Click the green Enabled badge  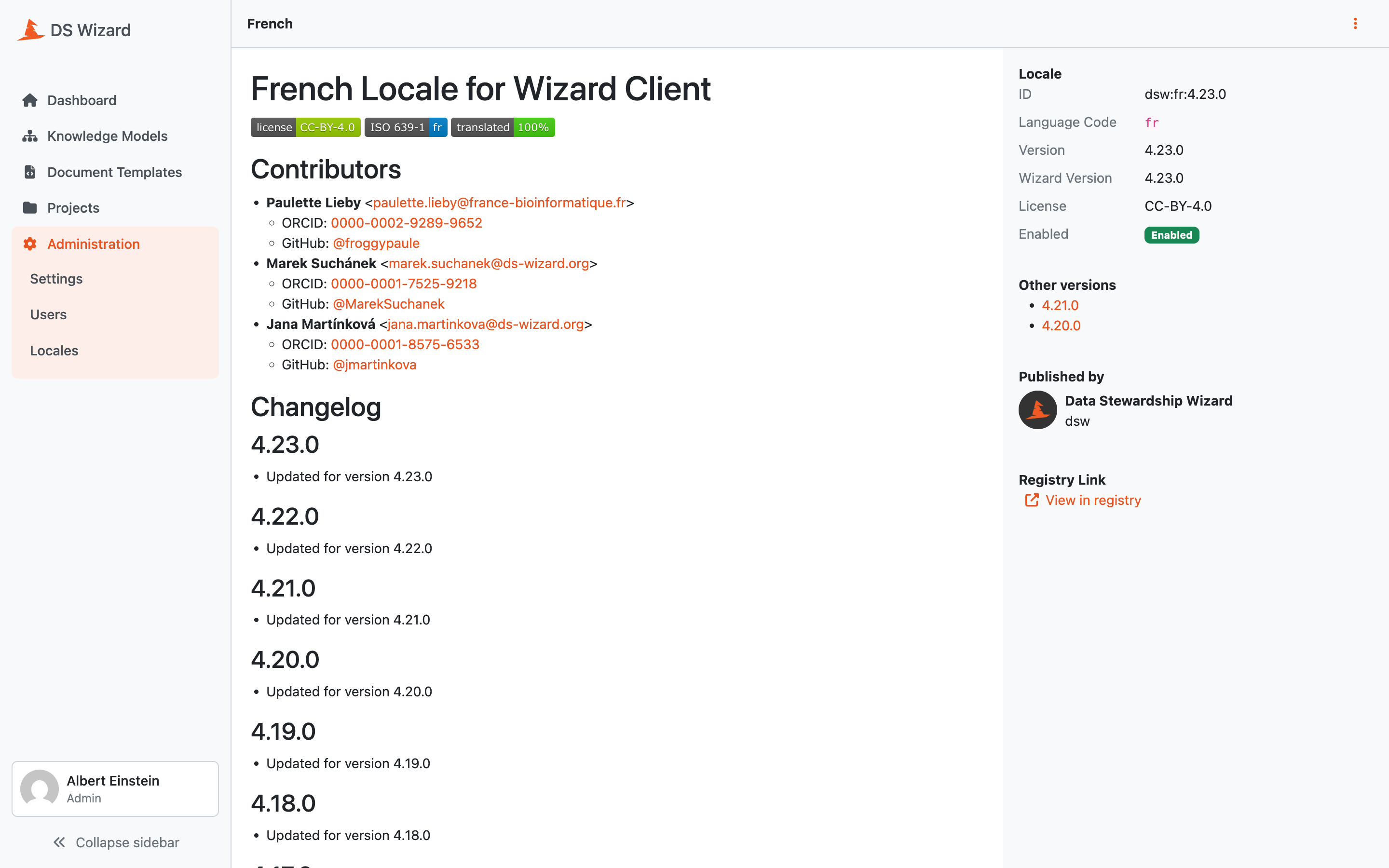(1171, 235)
